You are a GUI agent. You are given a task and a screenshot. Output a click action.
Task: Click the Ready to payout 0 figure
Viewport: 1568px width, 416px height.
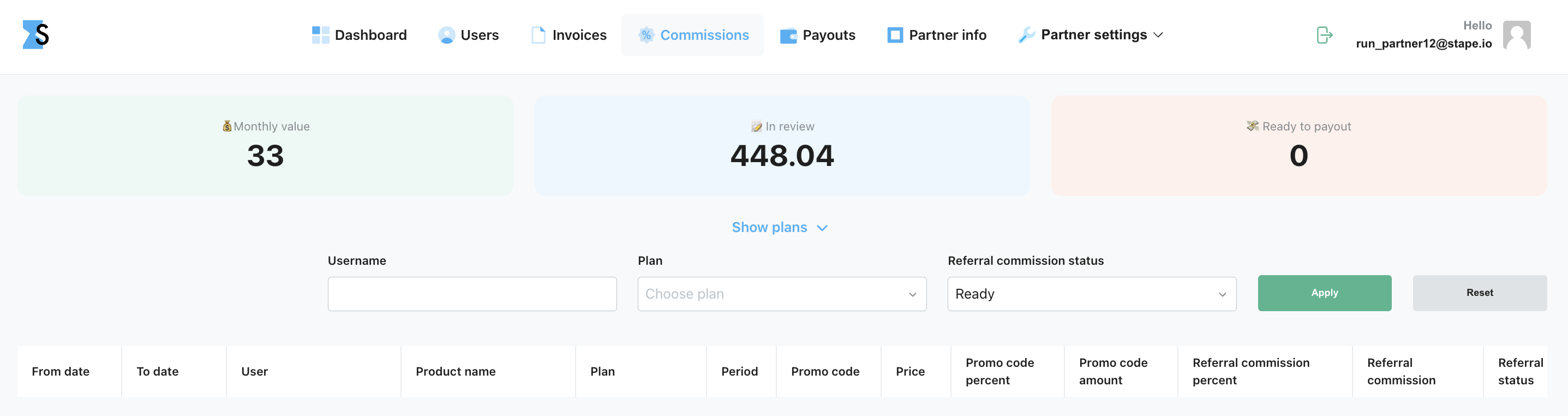point(1298,156)
